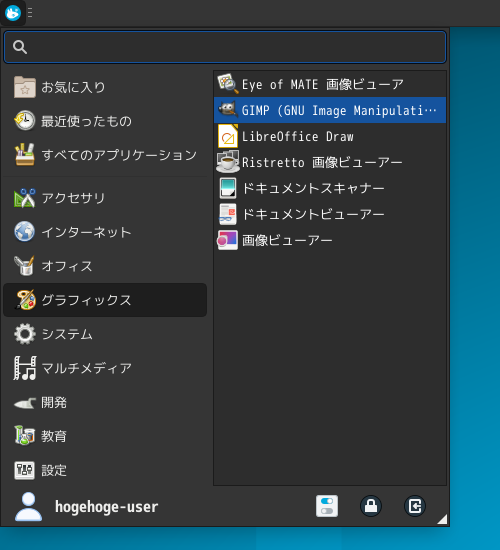Screen dimensions: 500x550
Task: Open LibreOffice Draw application
Action: (x=330, y=136)
